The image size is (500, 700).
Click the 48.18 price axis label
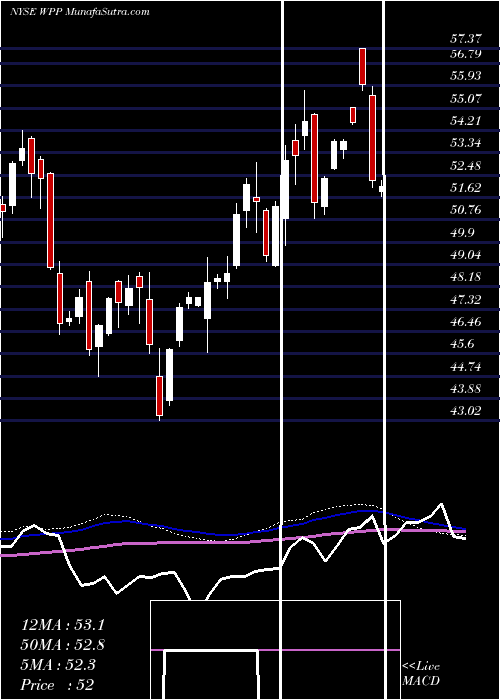click(466, 277)
